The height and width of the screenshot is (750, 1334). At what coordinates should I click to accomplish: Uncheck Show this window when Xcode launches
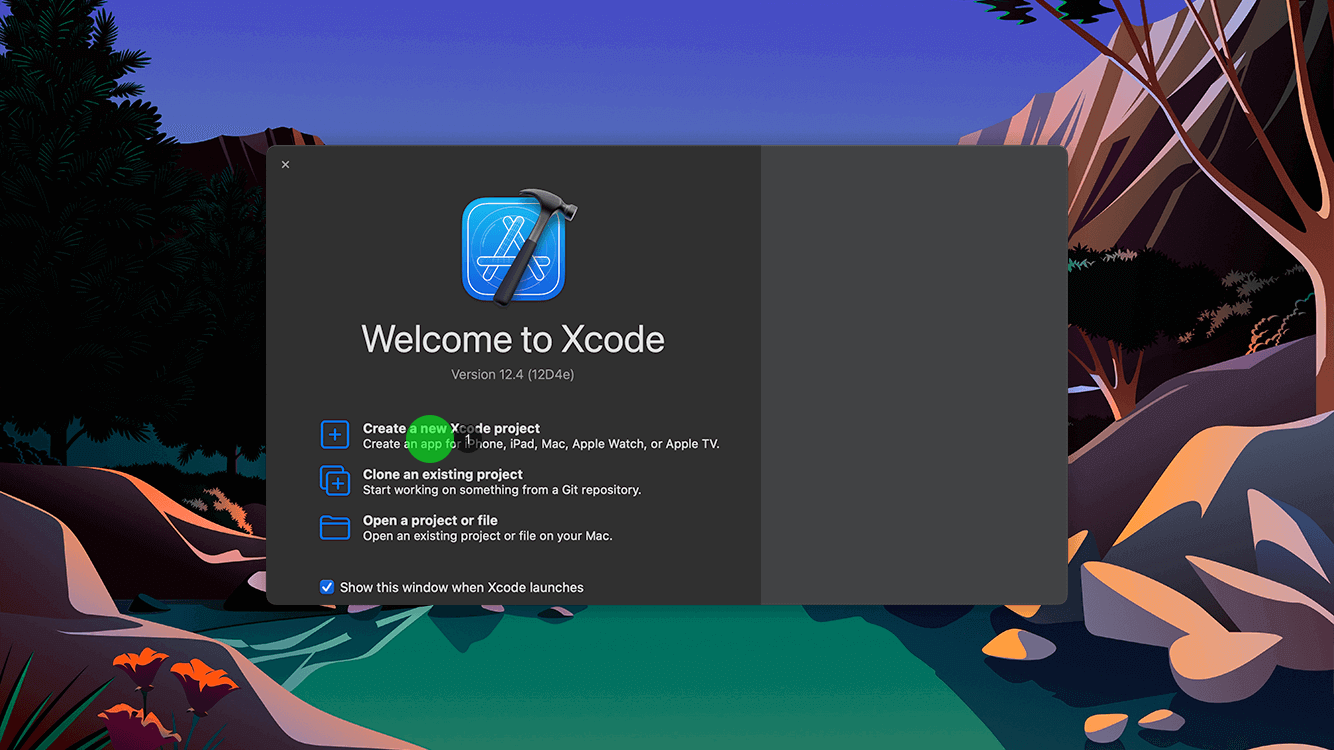327,587
